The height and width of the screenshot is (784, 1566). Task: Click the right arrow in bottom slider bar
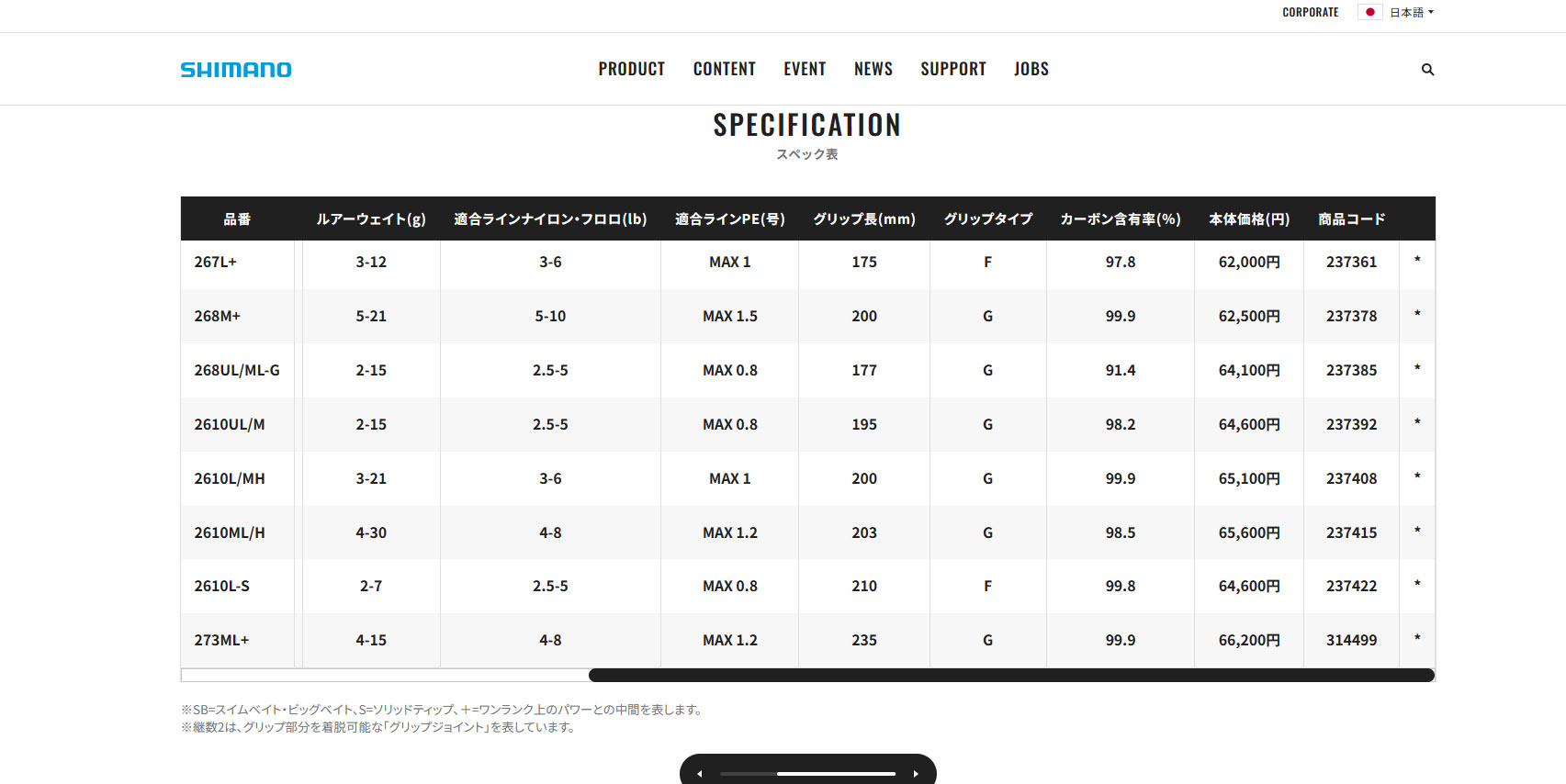pyautogui.click(x=916, y=774)
